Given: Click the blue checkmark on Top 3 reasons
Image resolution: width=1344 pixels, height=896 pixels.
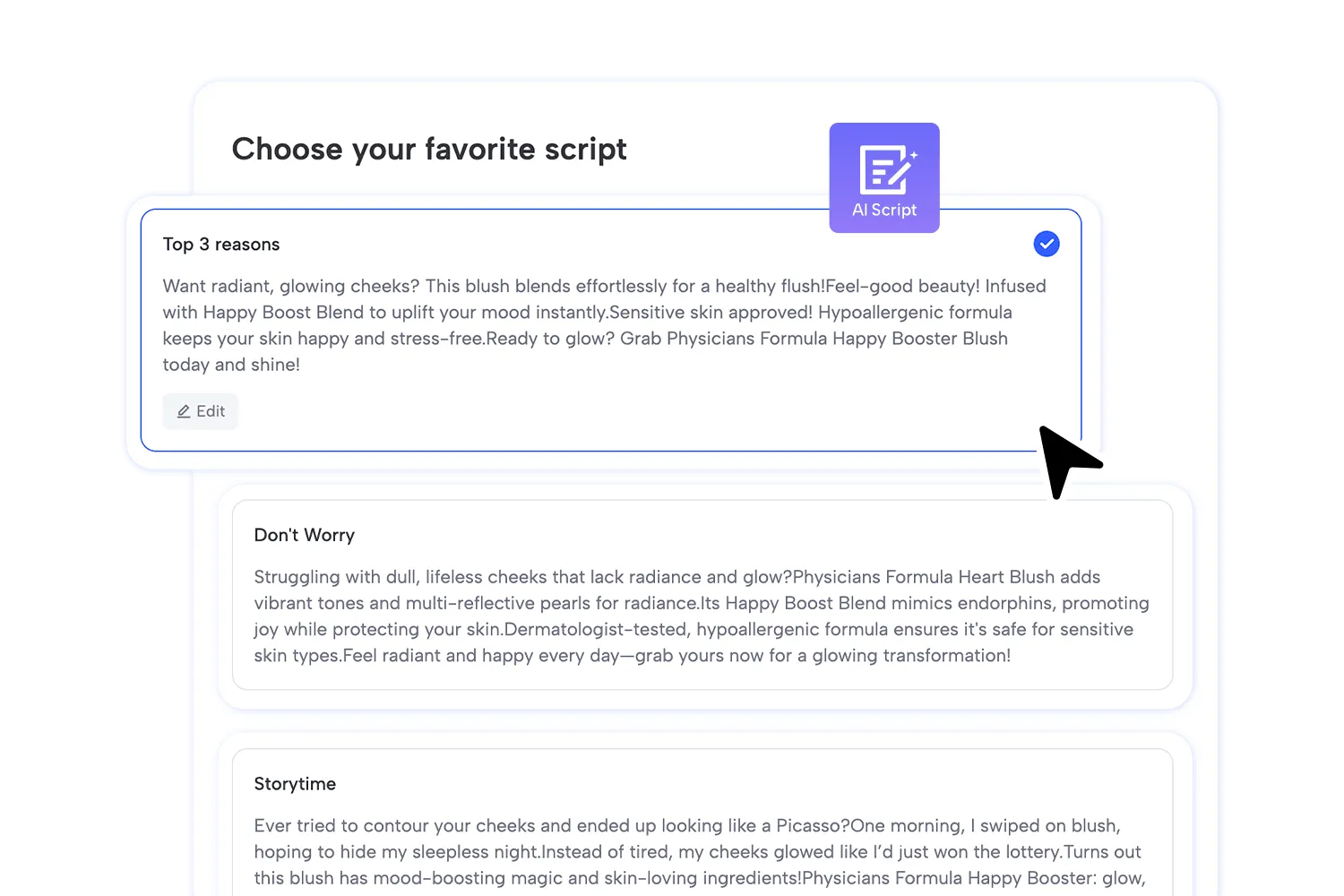Looking at the screenshot, I should pos(1047,244).
